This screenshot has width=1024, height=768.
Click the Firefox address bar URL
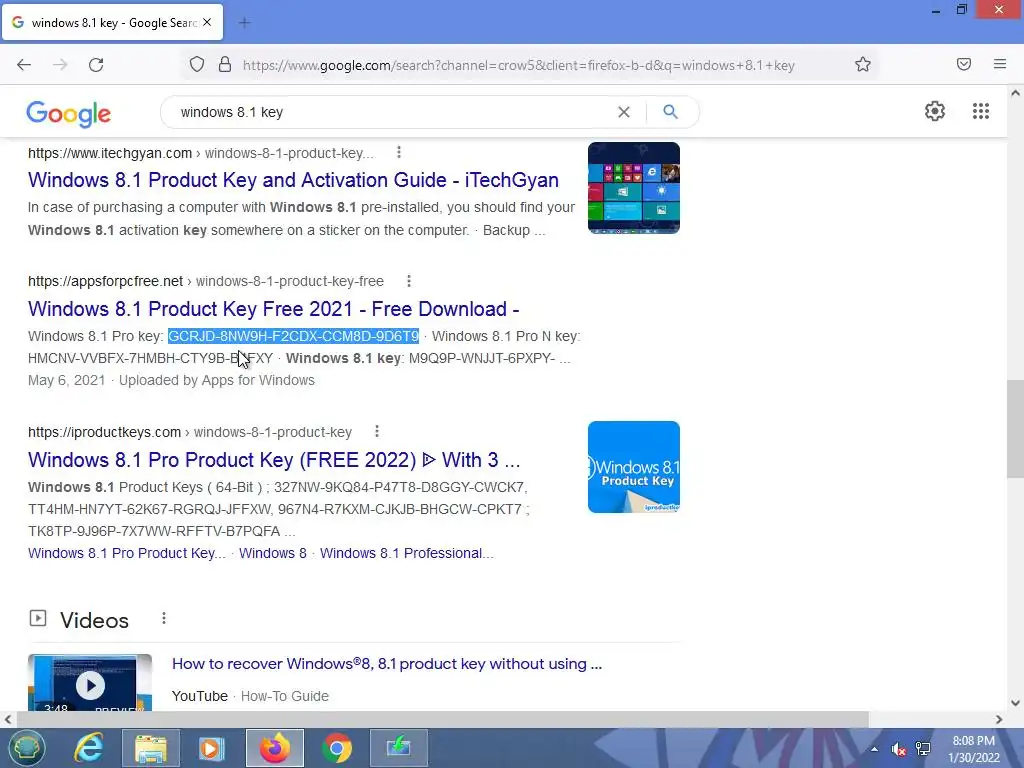click(x=519, y=65)
